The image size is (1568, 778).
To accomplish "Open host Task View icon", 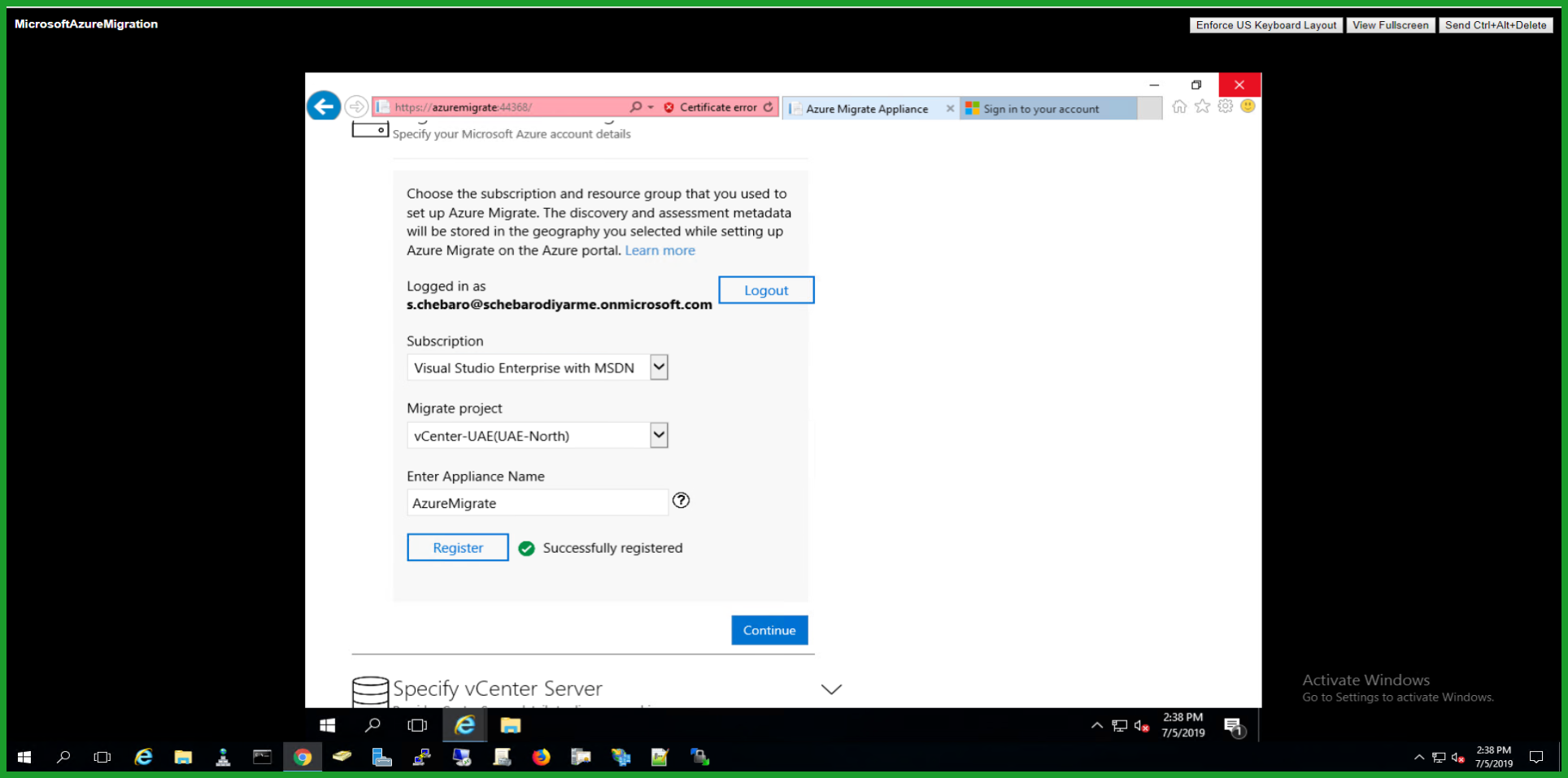I will tap(102, 757).
